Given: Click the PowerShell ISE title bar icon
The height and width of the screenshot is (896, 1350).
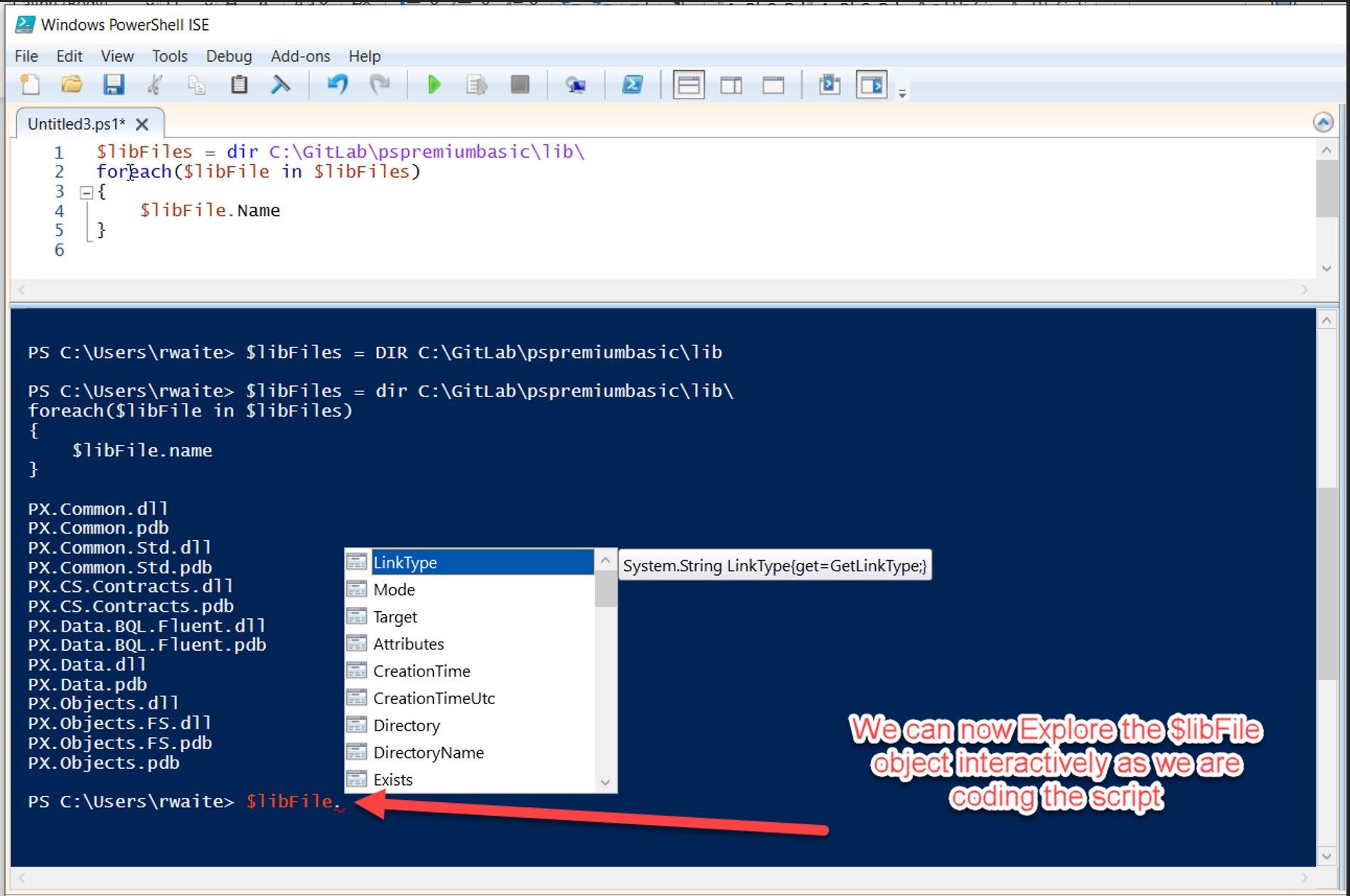Looking at the screenshot, I should pos(25,25).
